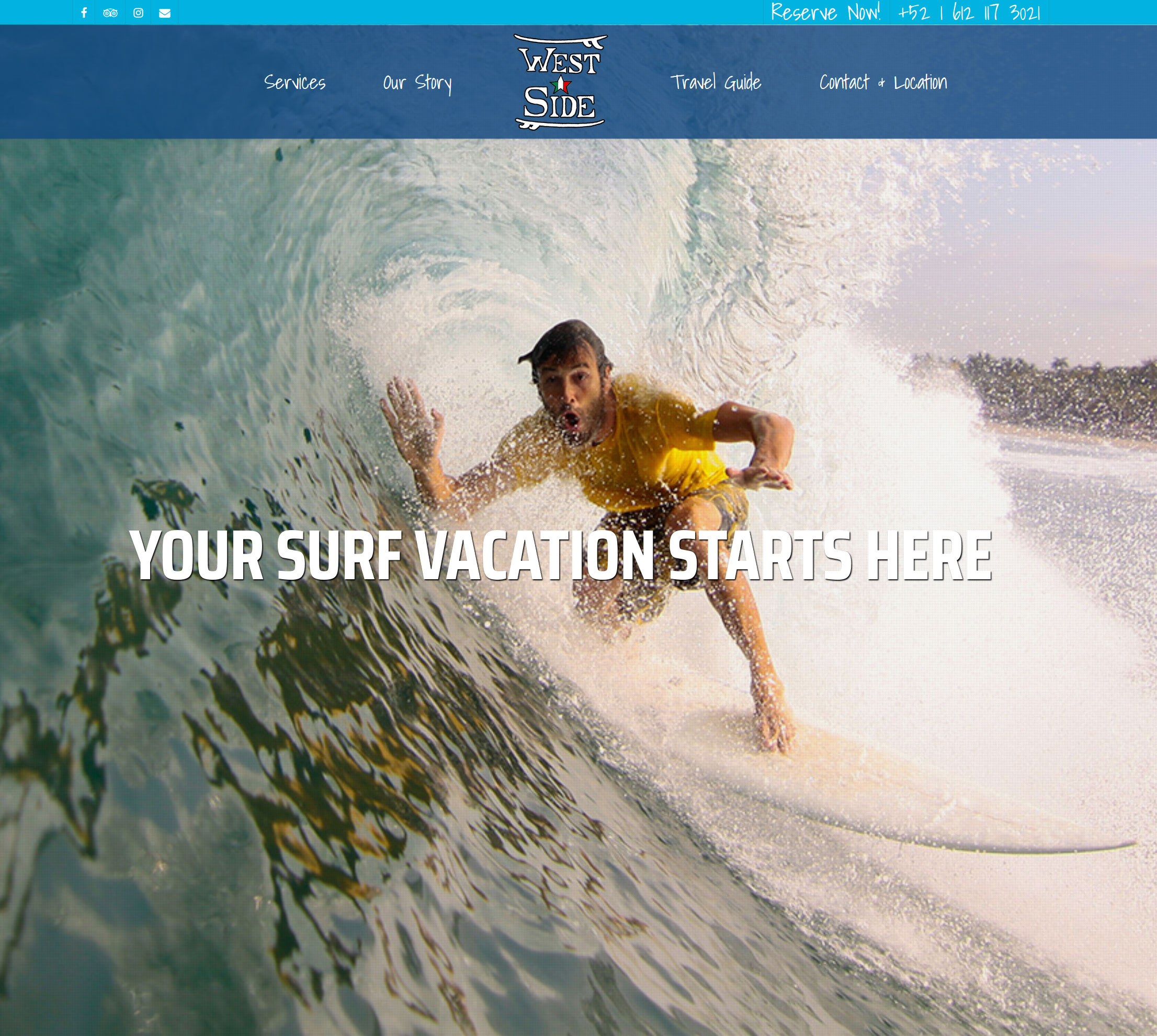Visit the Instagram profile icon
Image resolution: width=1157 pixels, height=1036 pixels.
138,13
